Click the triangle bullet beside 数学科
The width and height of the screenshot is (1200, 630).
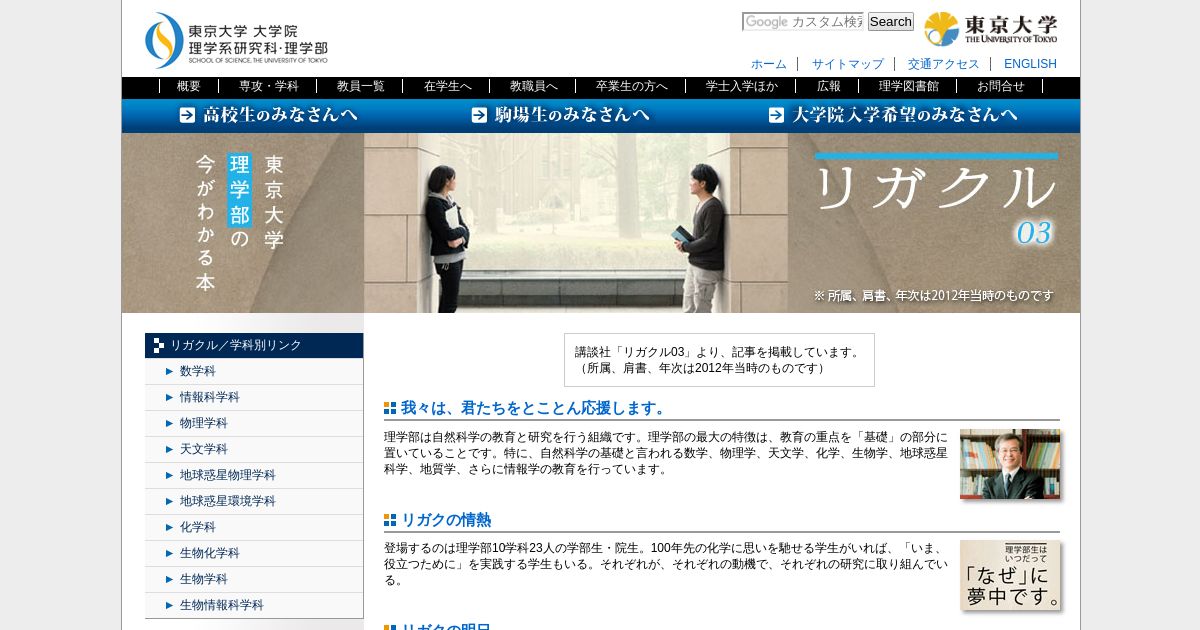click(170, 371)
